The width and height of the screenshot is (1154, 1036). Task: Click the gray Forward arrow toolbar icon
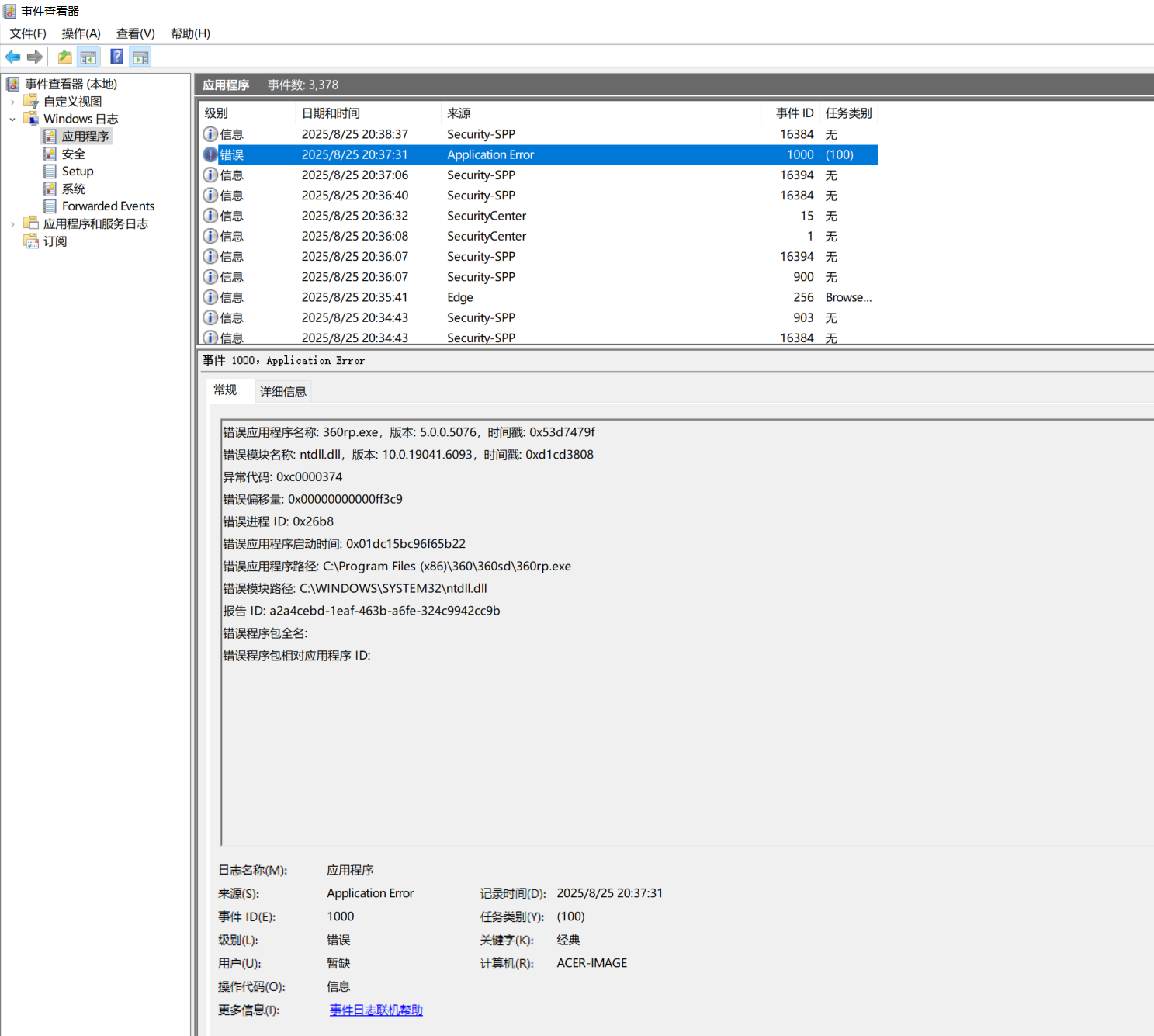click(35, 57)
